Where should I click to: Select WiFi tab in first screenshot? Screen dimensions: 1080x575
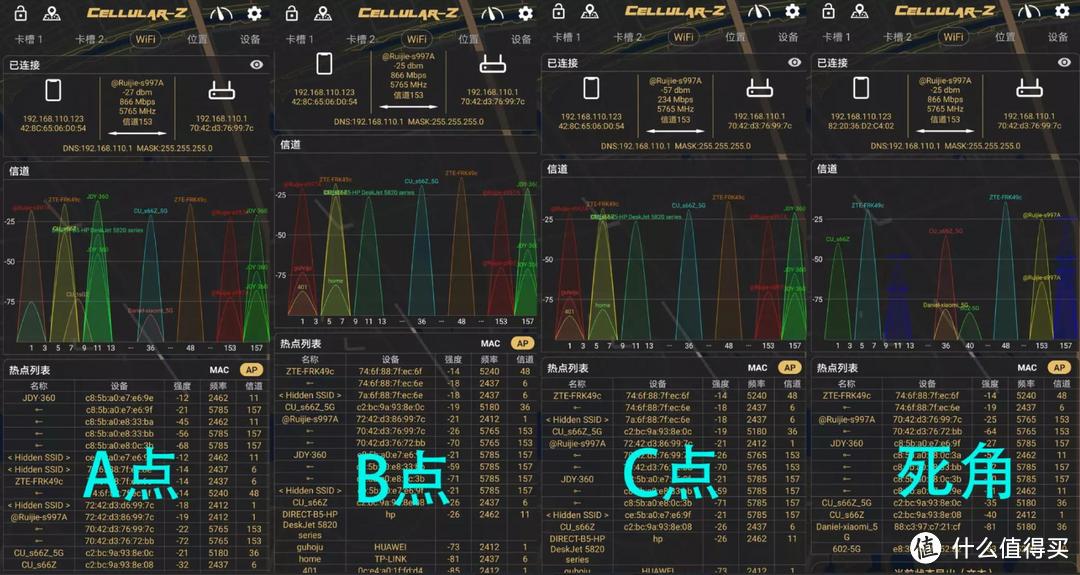point(145,39)
